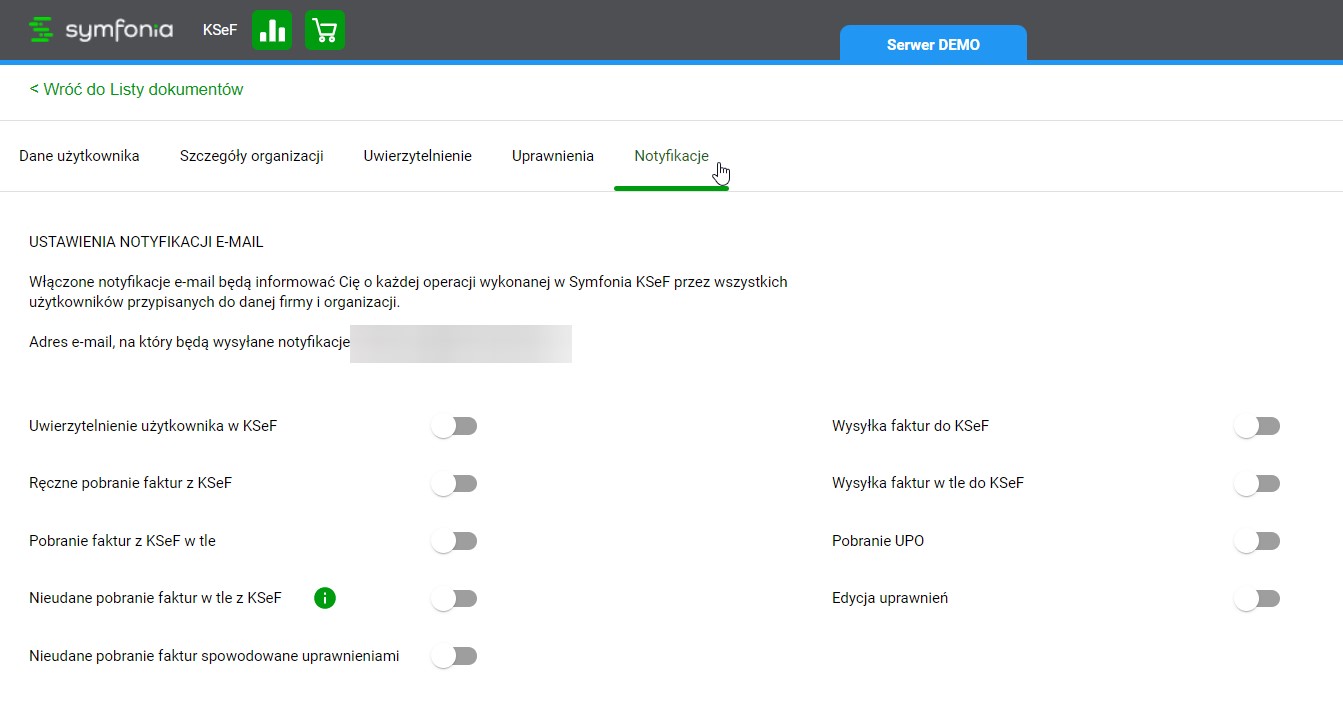Image resolution: width=1343 pixels, height=710 pixels.
Task: Enable Wysyłka faktur do KSeF notification
Action: coord(1257,426)
